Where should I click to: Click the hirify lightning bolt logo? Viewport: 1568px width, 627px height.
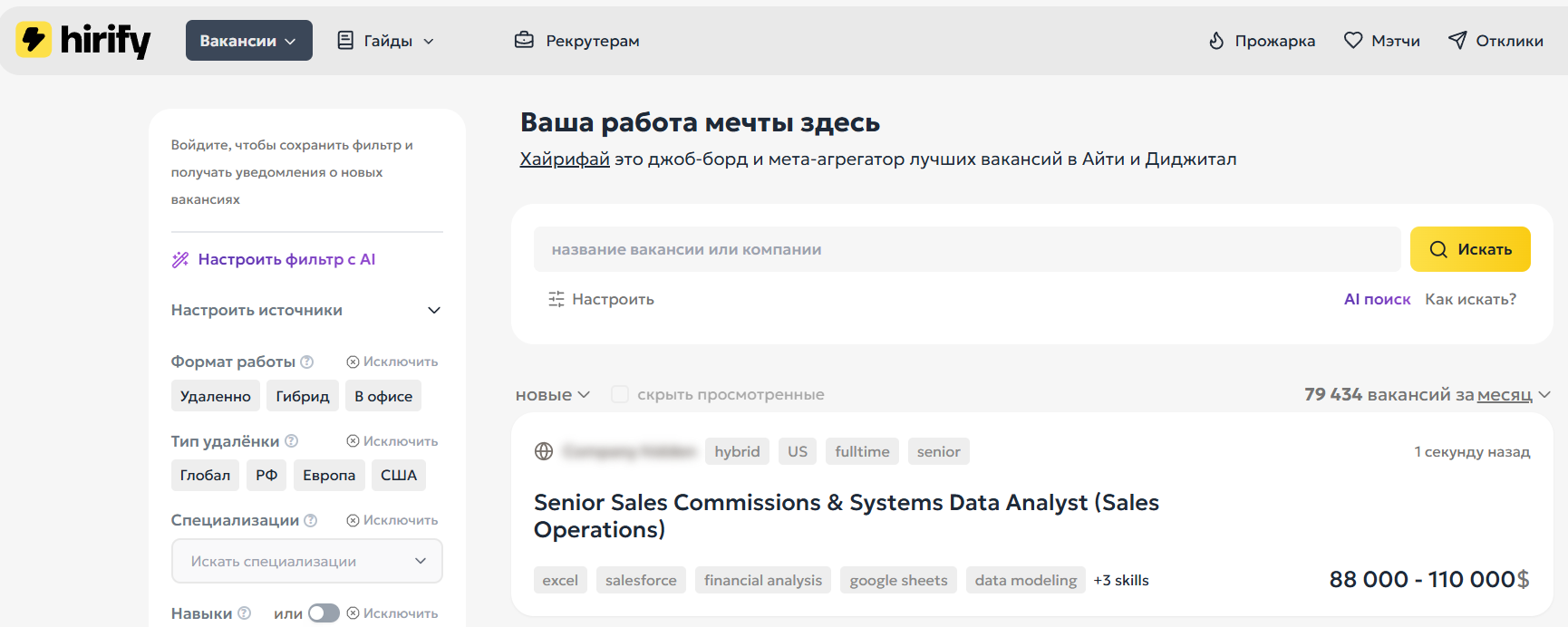(34, 40)
